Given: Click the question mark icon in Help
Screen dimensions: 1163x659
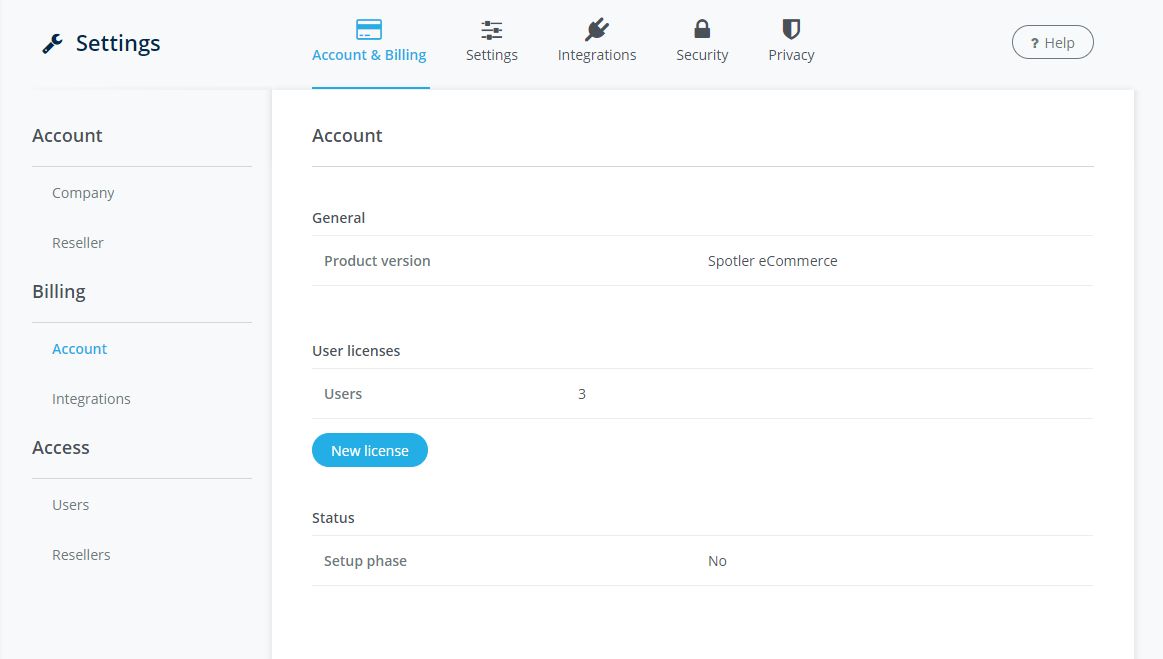Looking at the screenshot, I should tap(1034, 43).
